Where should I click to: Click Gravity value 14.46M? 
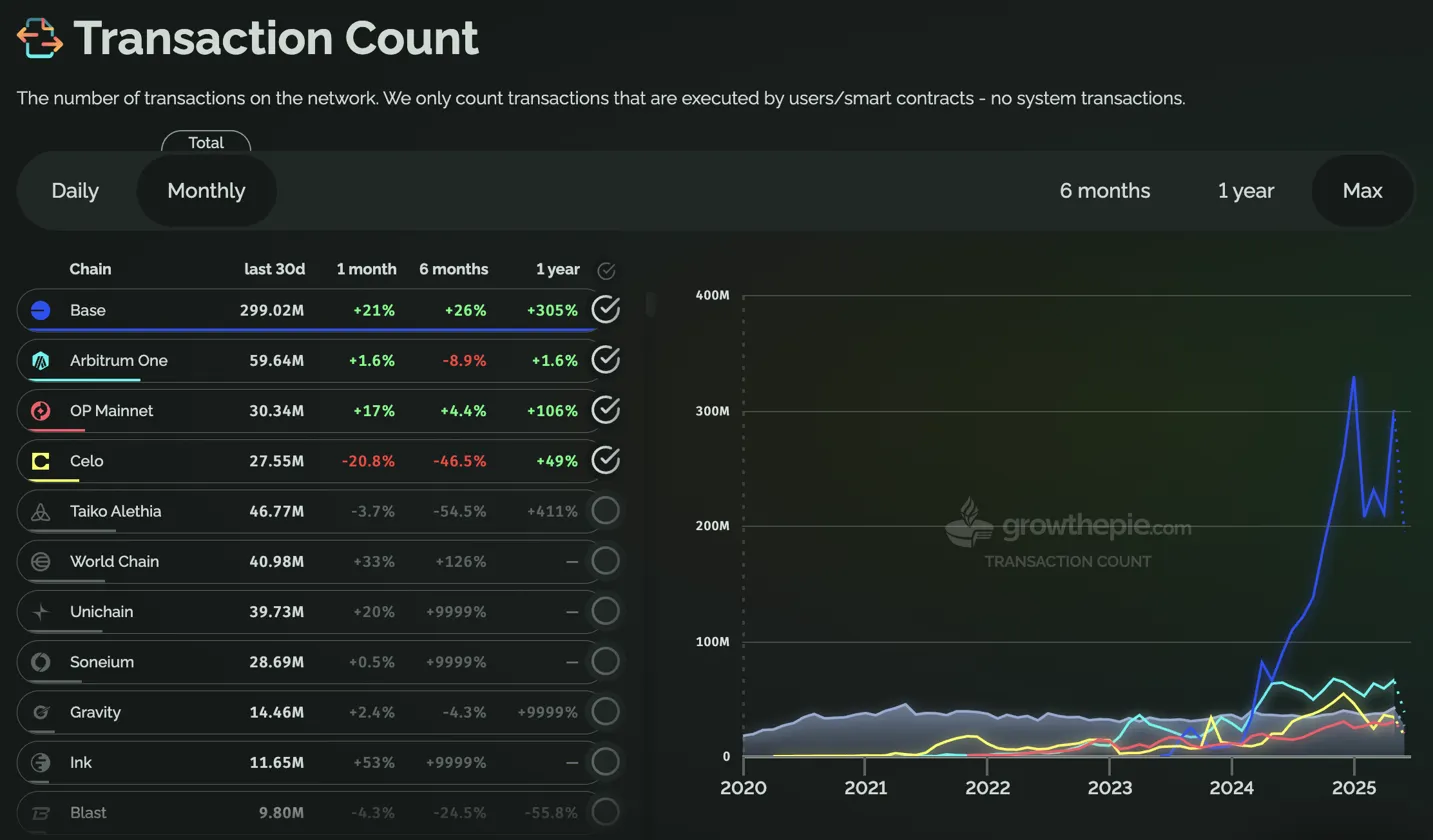277,712
